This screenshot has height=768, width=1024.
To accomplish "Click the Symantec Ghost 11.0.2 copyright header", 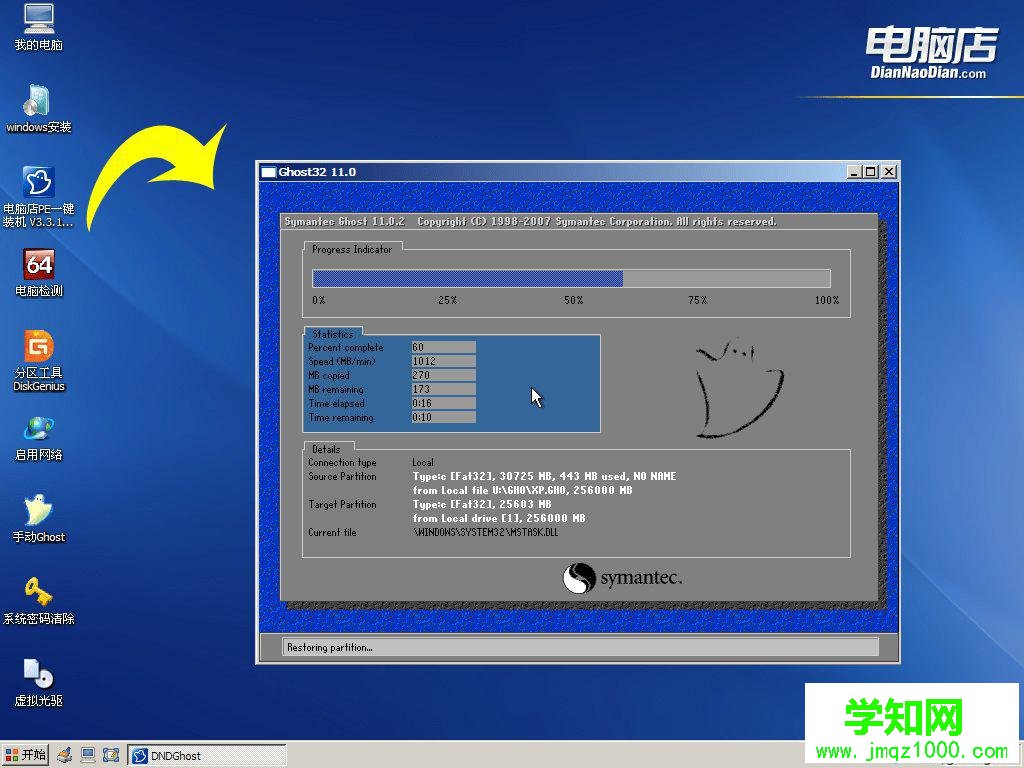I will (530, 221).
